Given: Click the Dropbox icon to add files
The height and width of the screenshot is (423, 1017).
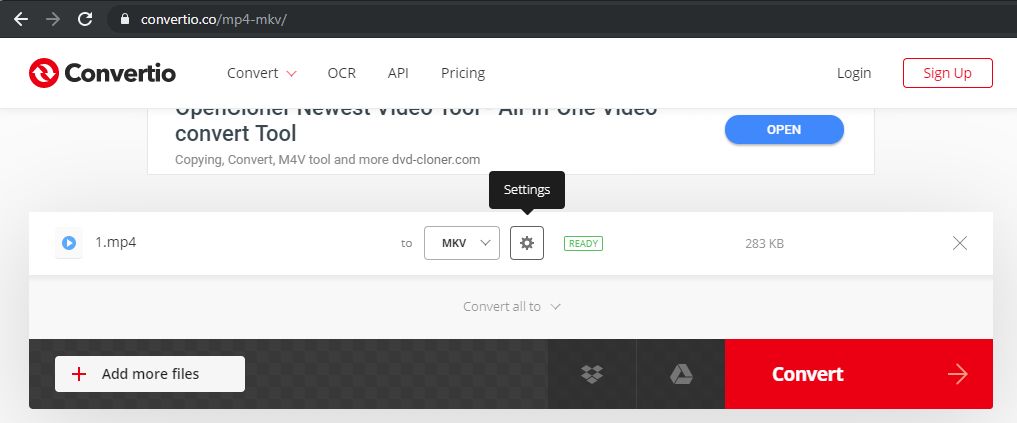Looking at the screenshot, I should pos(592,374).
